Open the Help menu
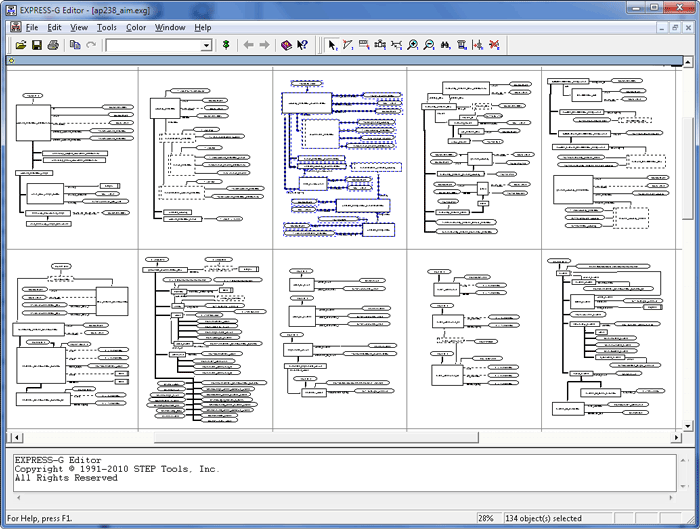700x529 pixels. click(x=203, y=28)
